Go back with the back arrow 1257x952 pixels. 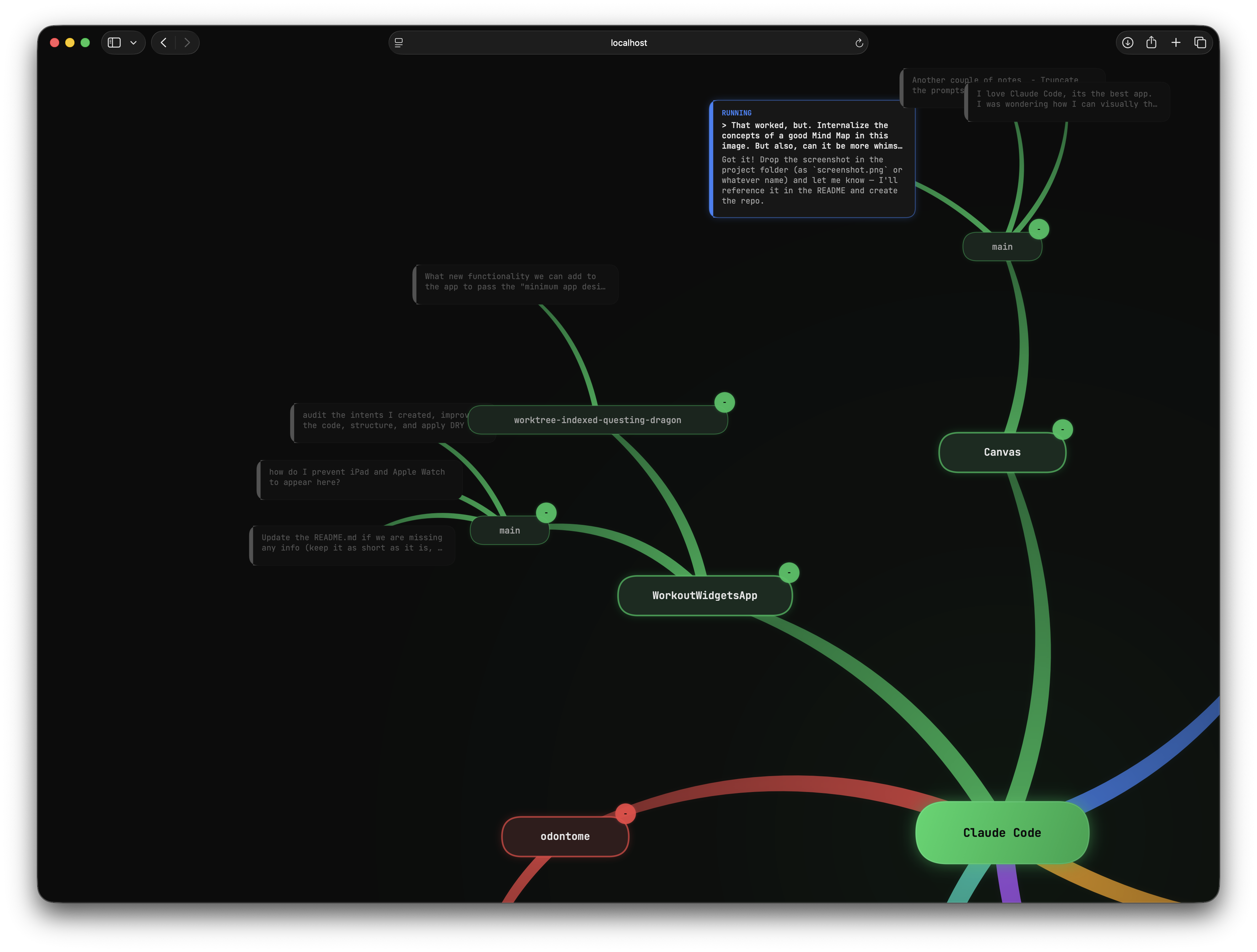click(x=164, y=43)
